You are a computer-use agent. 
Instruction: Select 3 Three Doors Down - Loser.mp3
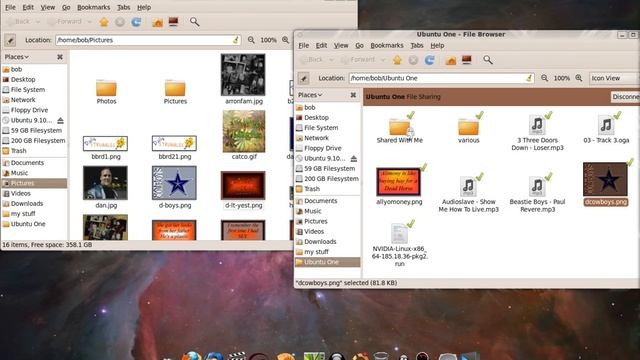(x=537, y=131)
